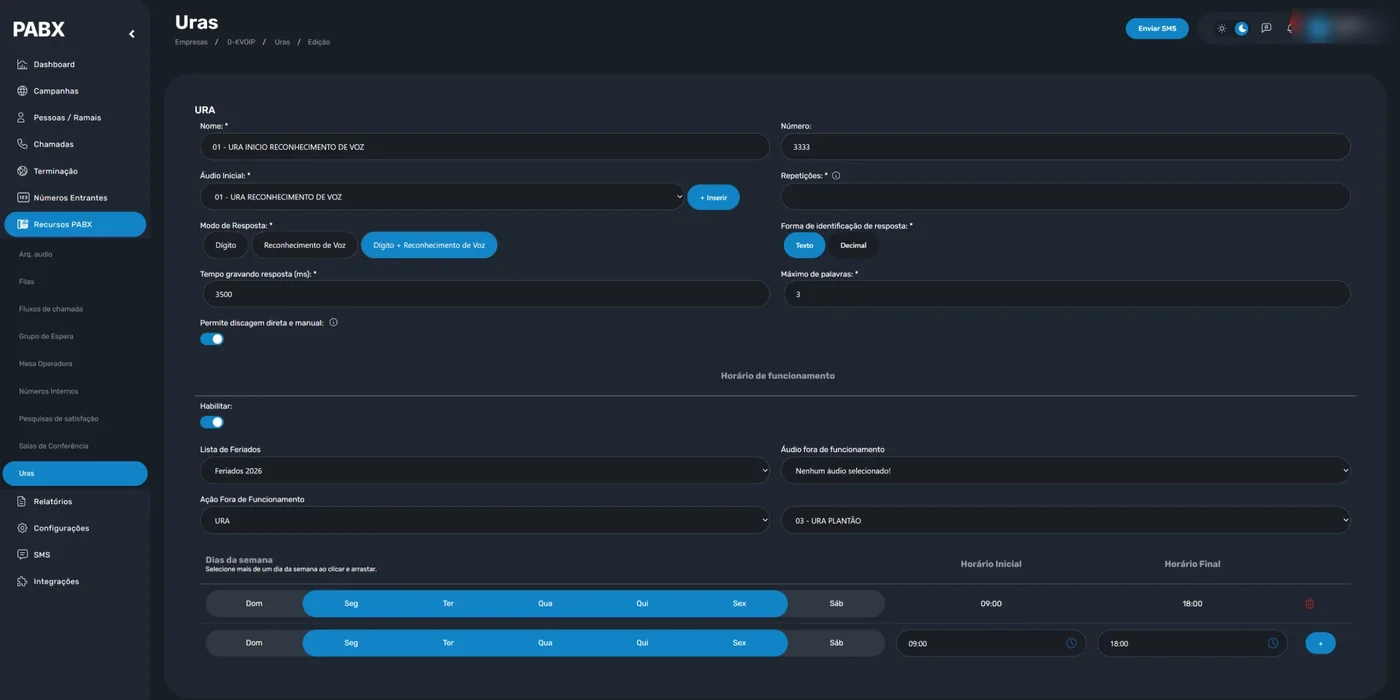Screen dimensions: 1400x700
Task: Open the 03 - URA PLANTÃO dropdown
Action: (1066, 520)
